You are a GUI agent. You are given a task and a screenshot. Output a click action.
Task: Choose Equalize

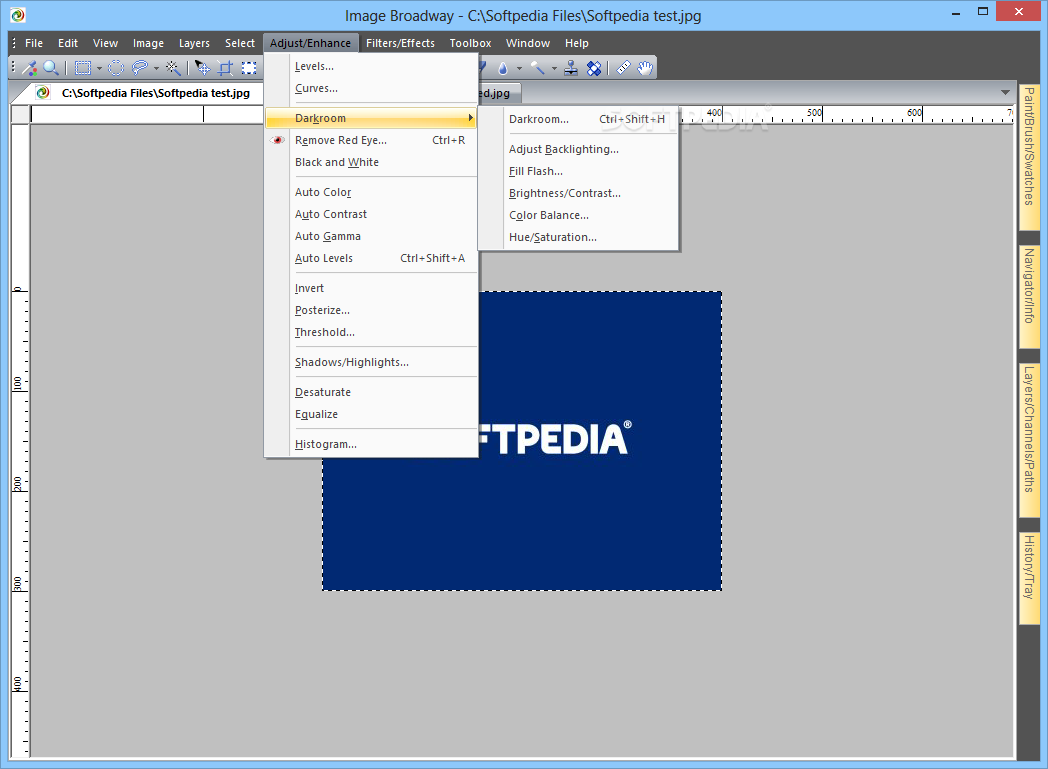(x=371, y=414)
